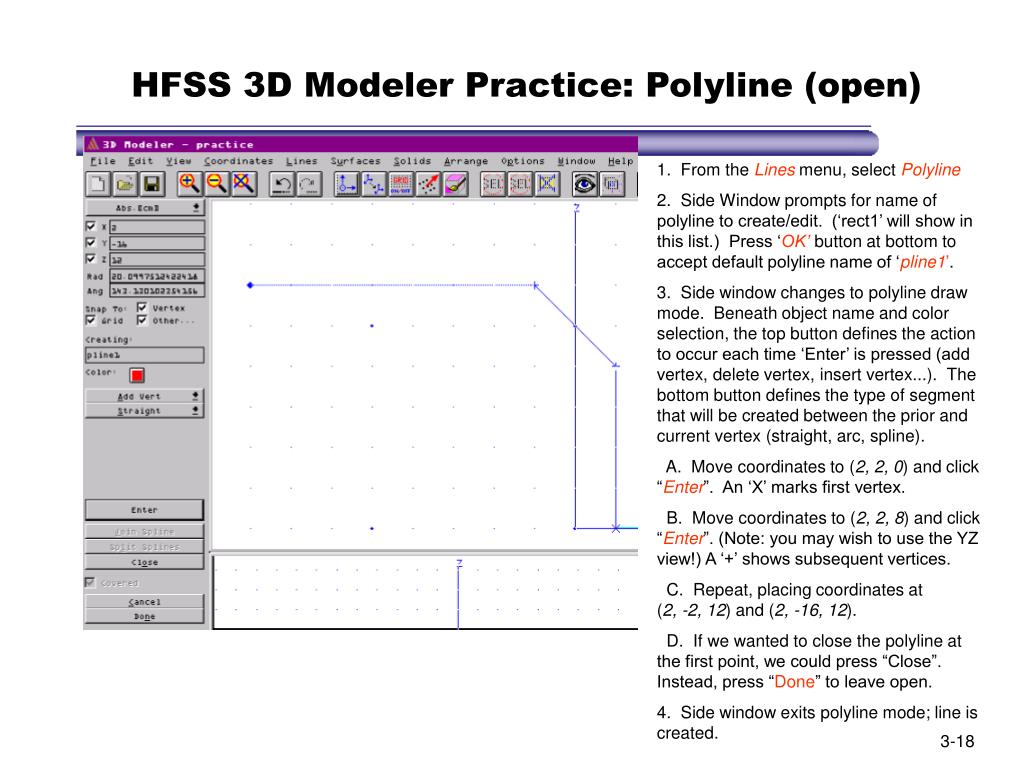Click the Save floppy disk icon
This screenshot has height=768, width=1024.
tap(152, 184)
